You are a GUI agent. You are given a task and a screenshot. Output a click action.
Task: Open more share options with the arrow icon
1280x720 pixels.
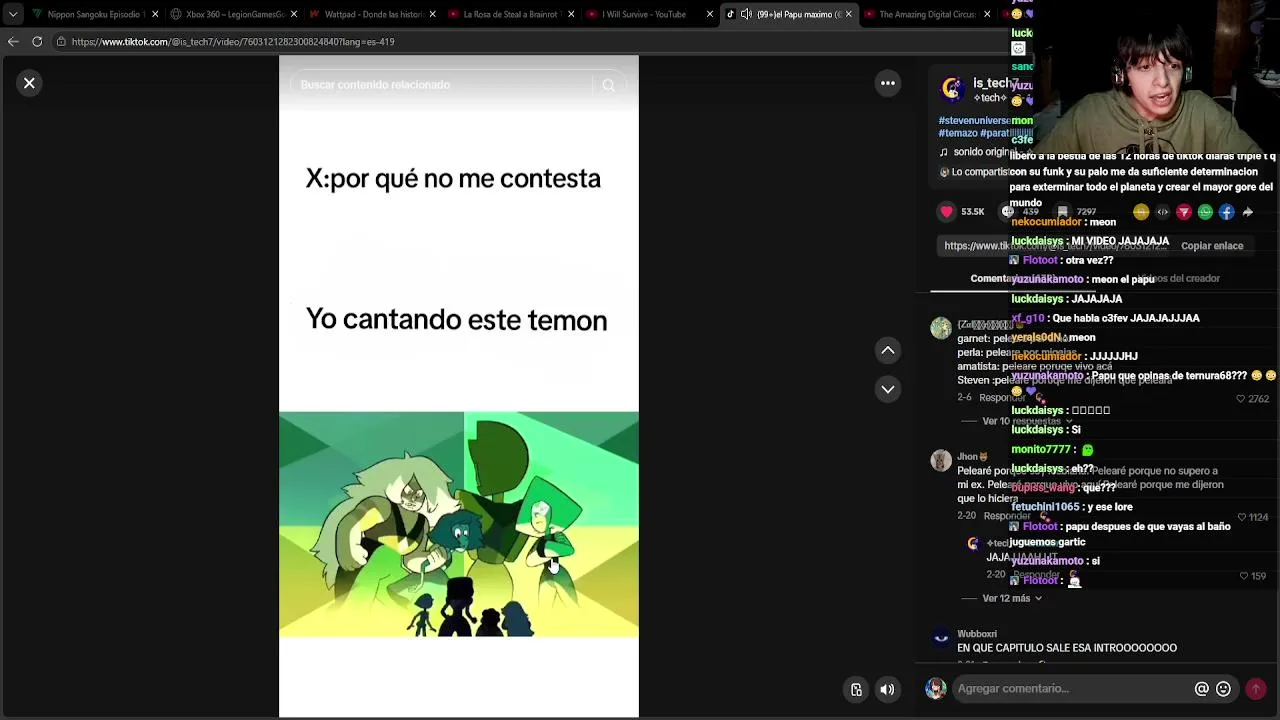coord(1248,212)
